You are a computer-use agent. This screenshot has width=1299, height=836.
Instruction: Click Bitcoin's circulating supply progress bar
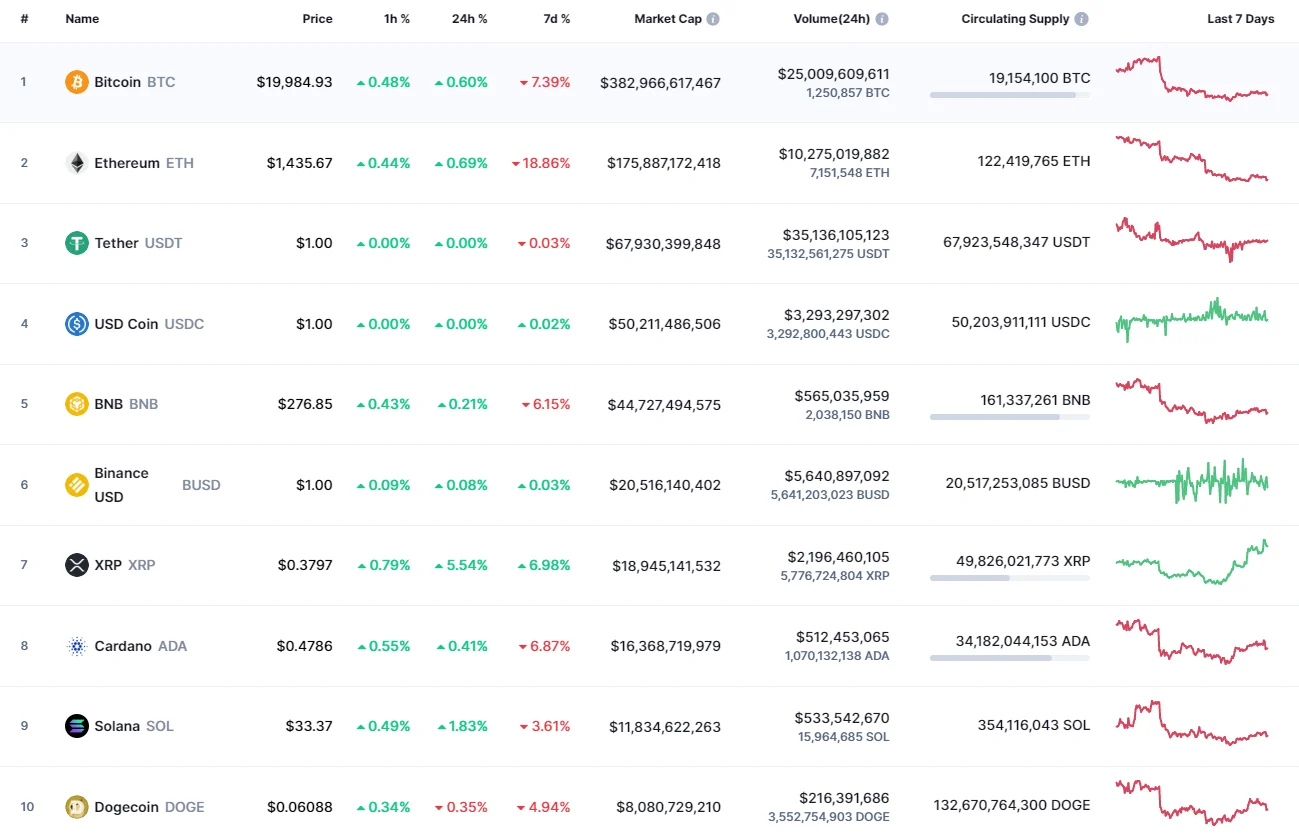(1009, 95)
